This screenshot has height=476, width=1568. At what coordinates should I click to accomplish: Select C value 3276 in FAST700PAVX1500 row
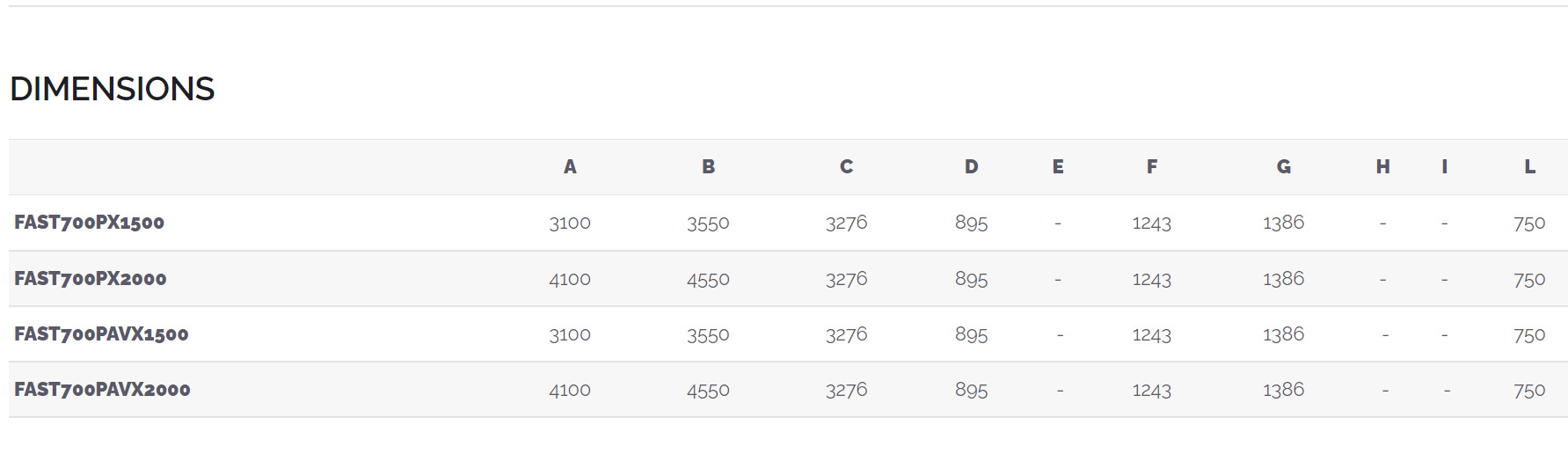(846, 334)
